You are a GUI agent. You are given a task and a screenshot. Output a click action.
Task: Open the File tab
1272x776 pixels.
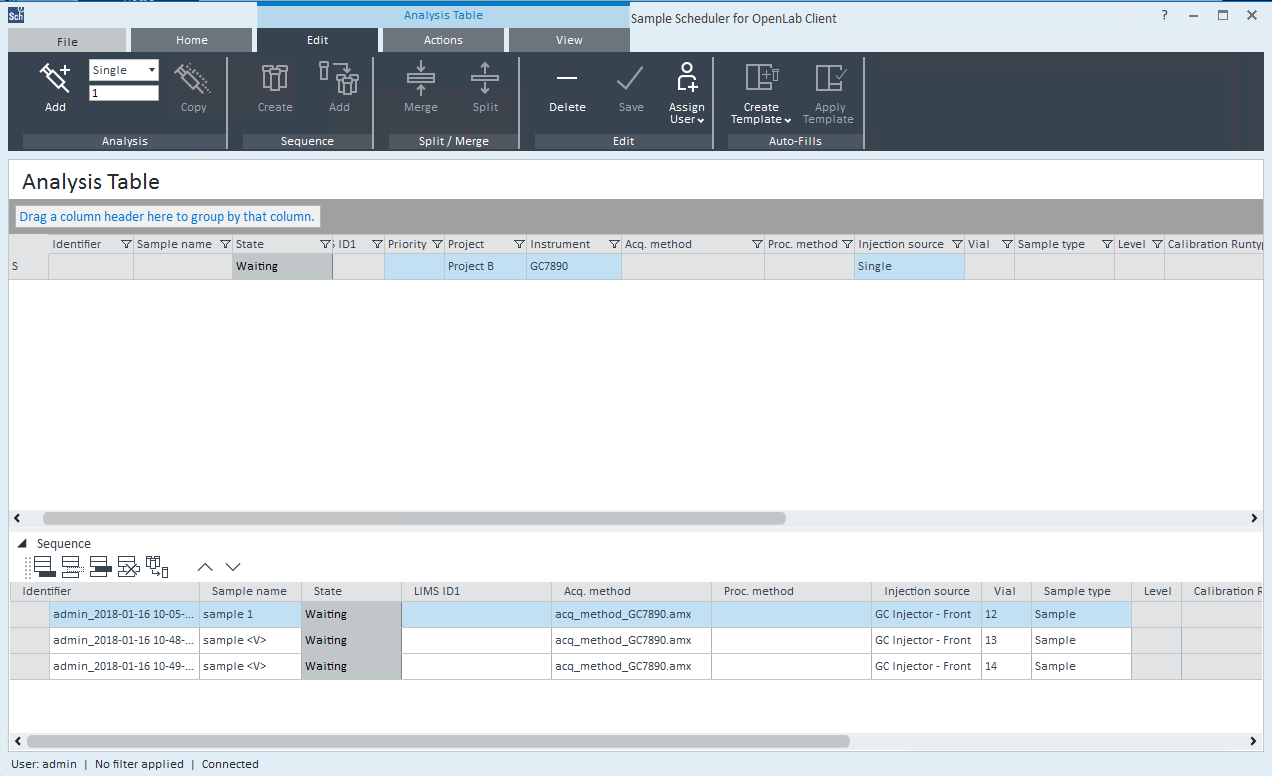click(x=67, y=40)
